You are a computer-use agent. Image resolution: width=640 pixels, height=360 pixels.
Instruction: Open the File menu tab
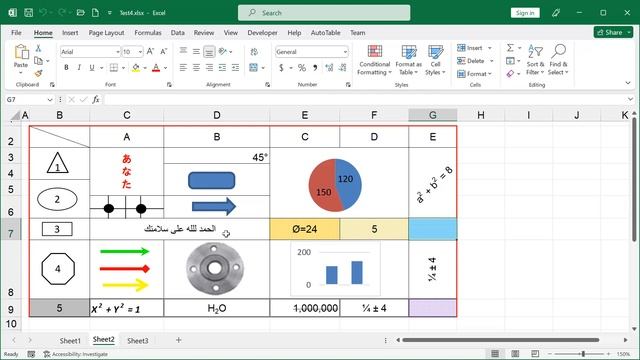tap(16, 33)
